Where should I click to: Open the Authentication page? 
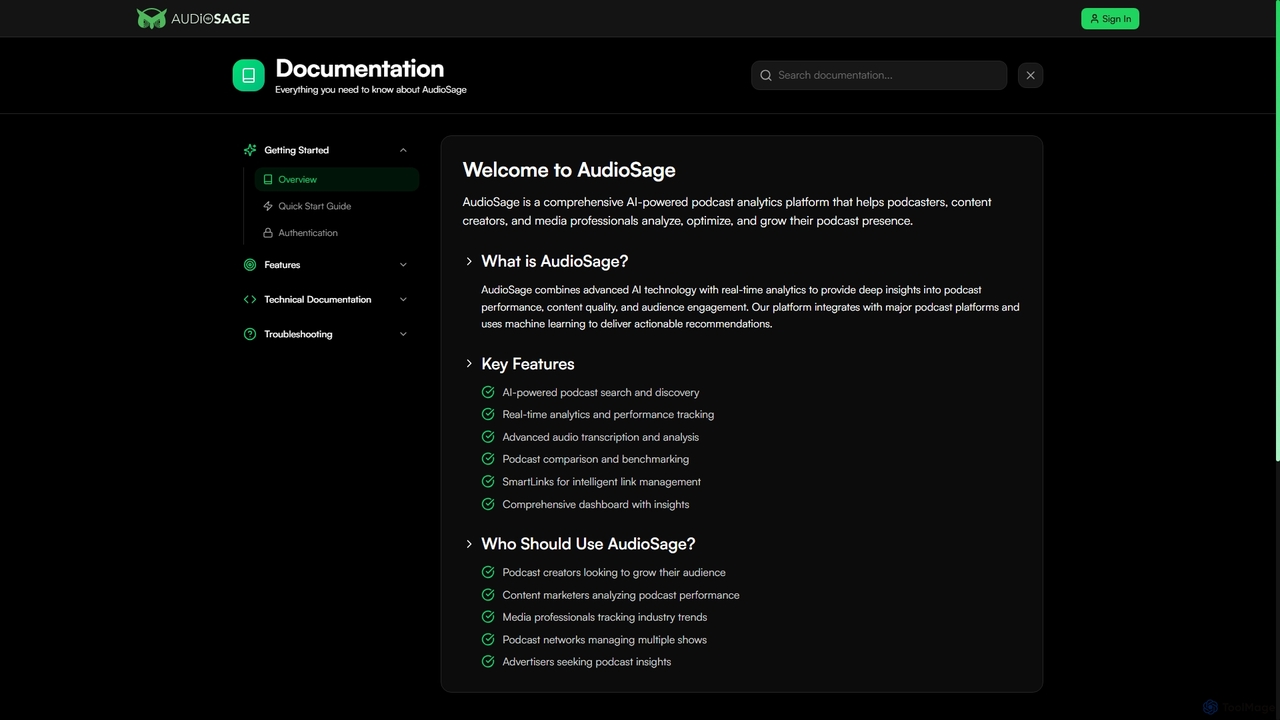[x=337, y=233]
